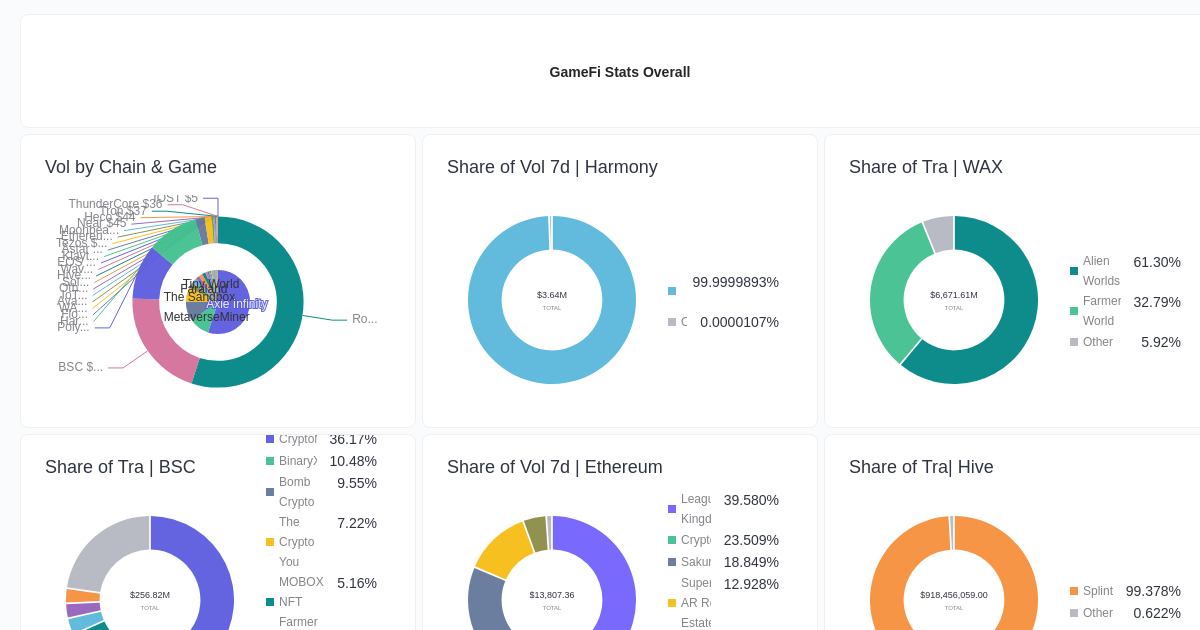
Task: Toggle the Other entry in WAX legend
Action: tap(1097, 341)
